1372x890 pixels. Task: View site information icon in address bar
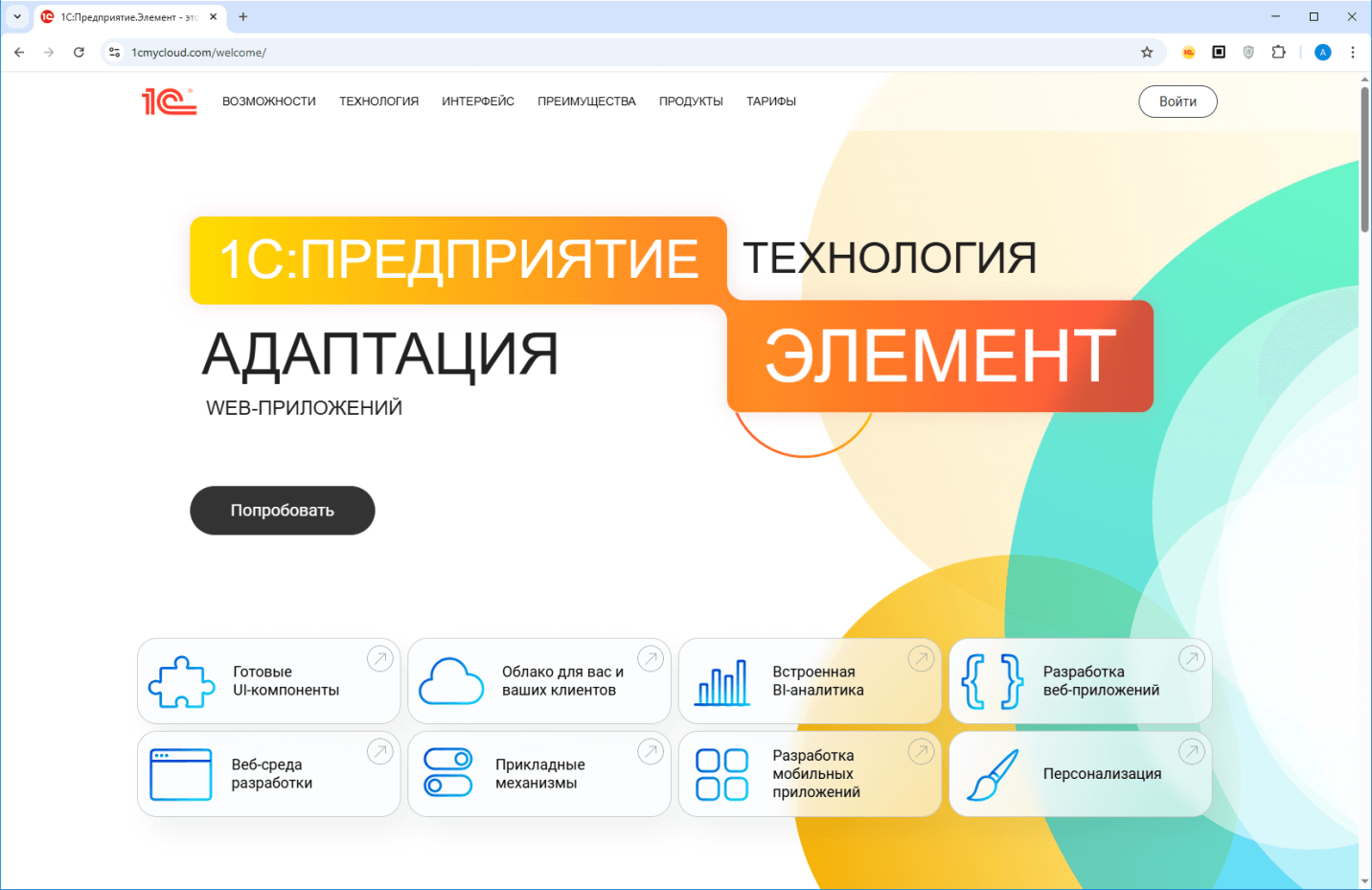(114, 53)
